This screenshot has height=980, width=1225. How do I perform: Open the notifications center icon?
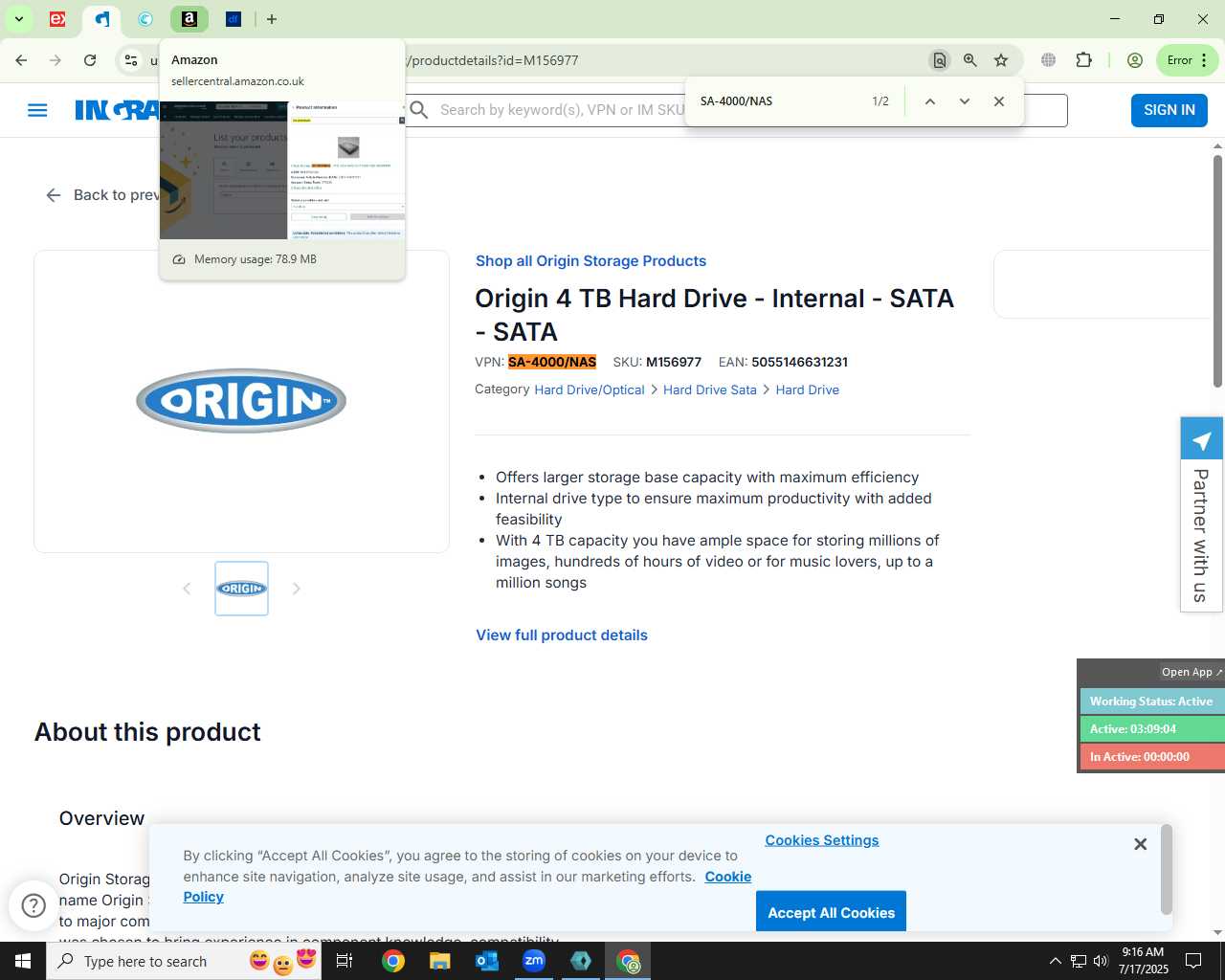tap(1193, 961)
